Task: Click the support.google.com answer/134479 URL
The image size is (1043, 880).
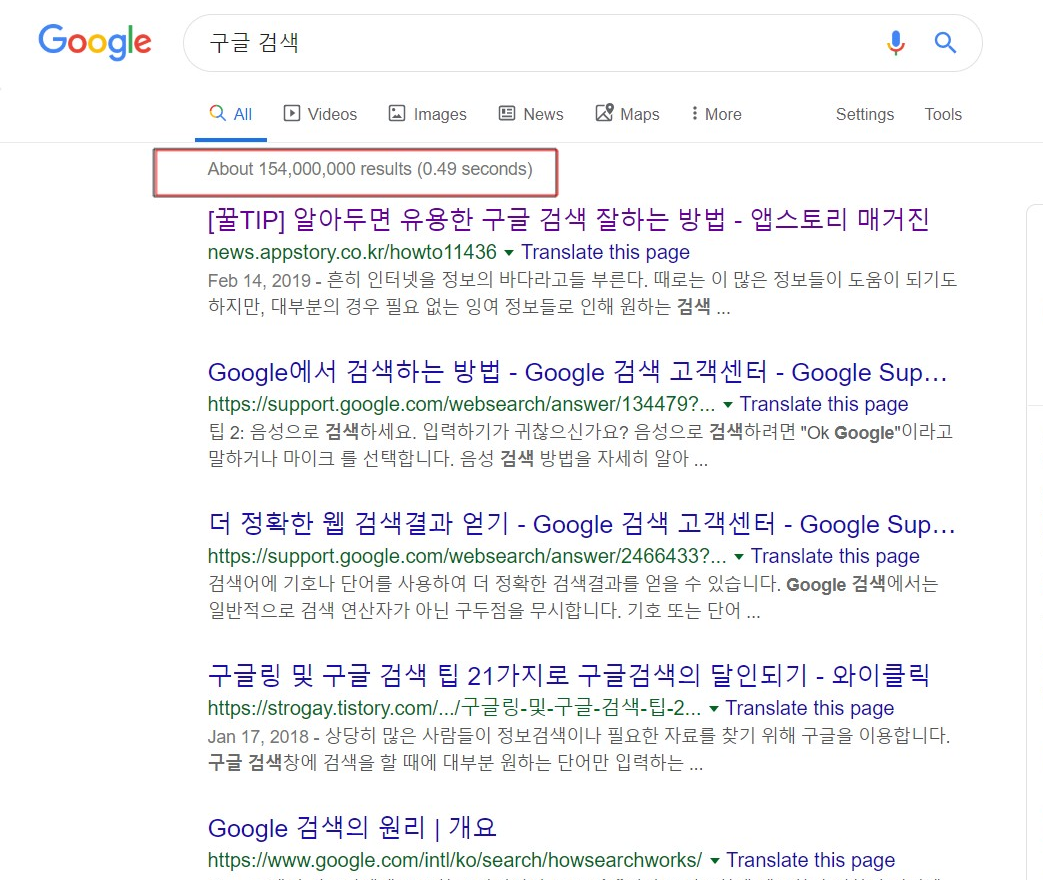Action: click(x=462, y=404)
